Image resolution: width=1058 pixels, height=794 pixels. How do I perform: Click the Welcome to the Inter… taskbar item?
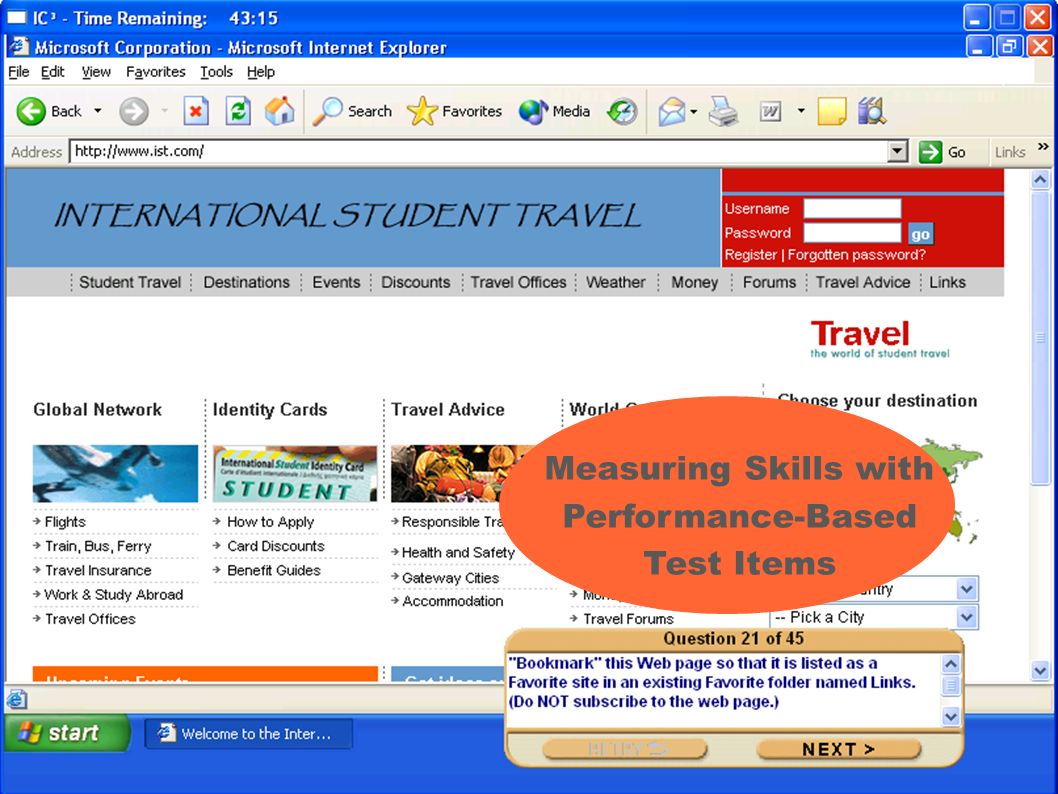pos(248,733)
